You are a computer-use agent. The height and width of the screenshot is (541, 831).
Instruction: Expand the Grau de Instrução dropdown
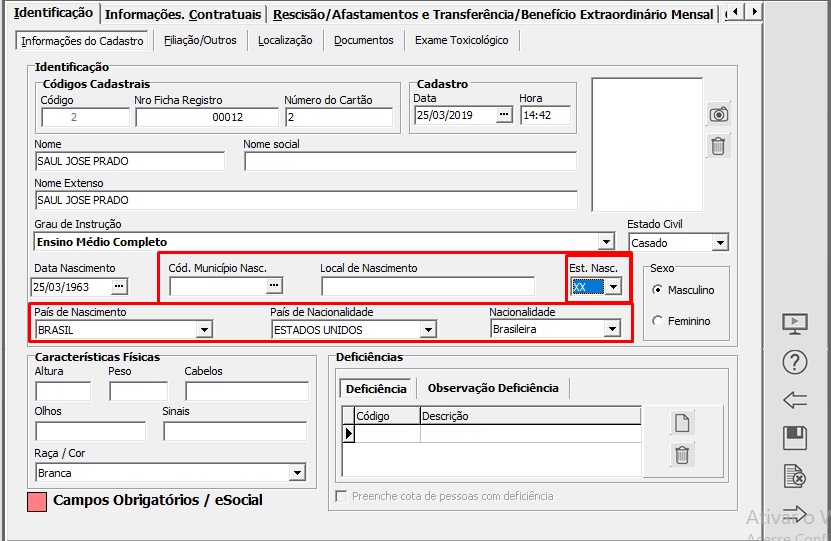(x=606, y=242)
